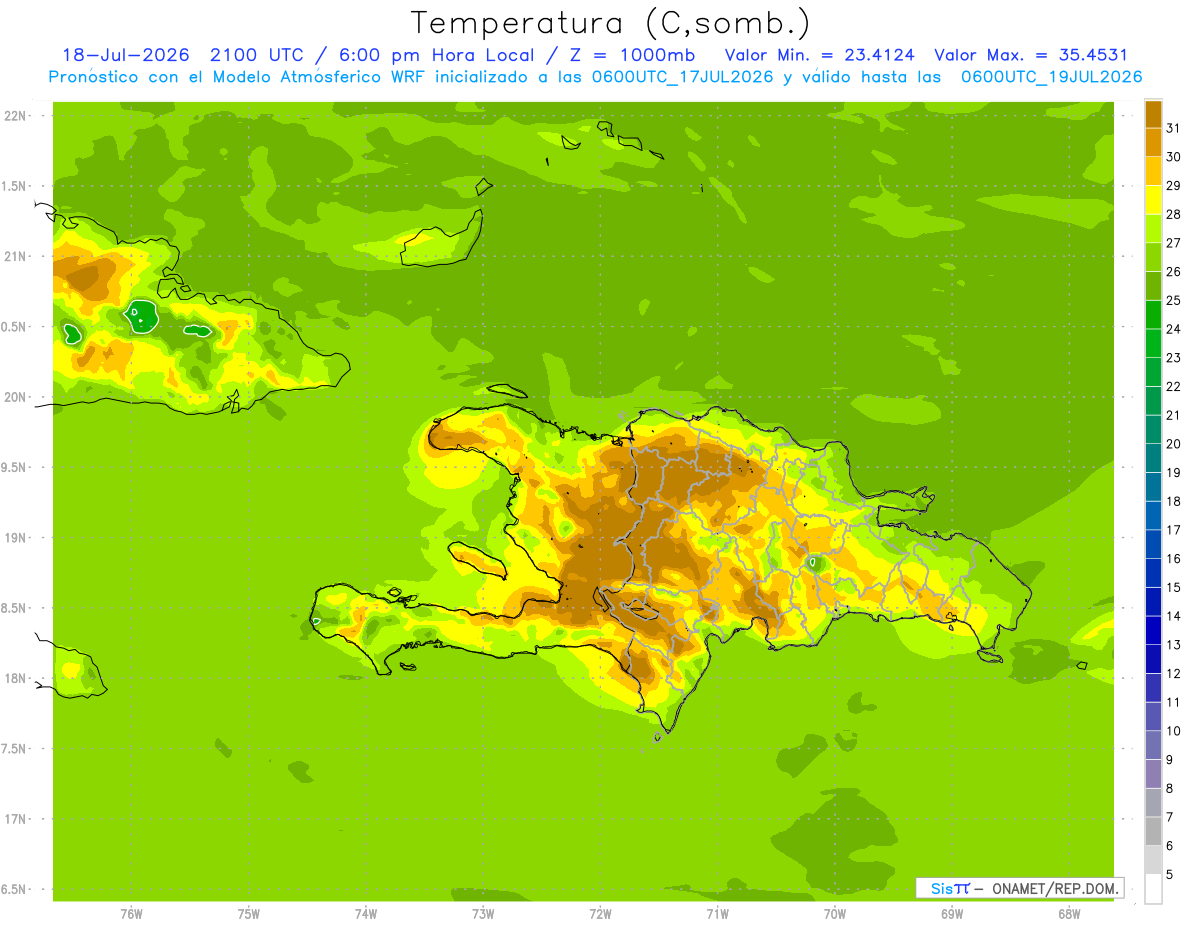Click the '20N' latitude label

click(15, 397)
